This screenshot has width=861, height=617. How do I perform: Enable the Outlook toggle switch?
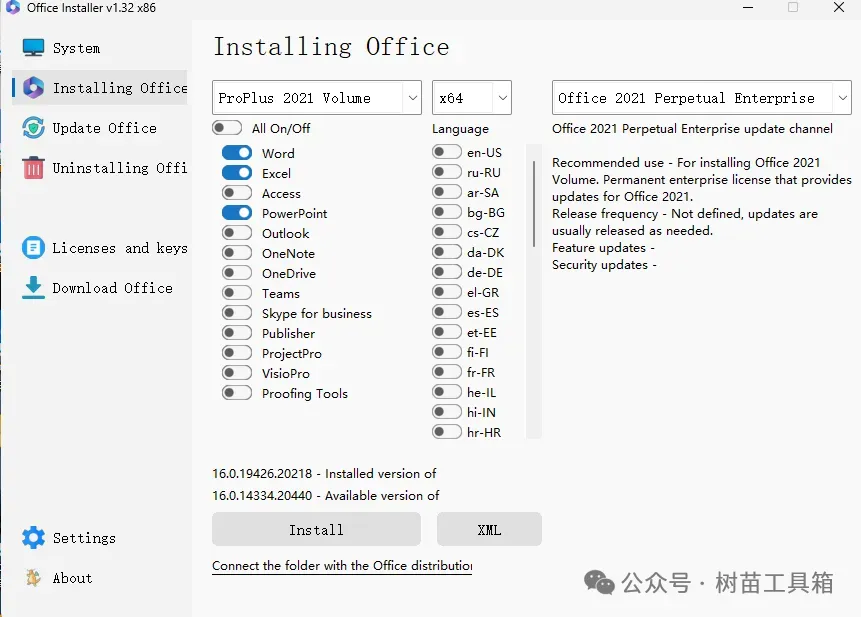click(237, 233)
